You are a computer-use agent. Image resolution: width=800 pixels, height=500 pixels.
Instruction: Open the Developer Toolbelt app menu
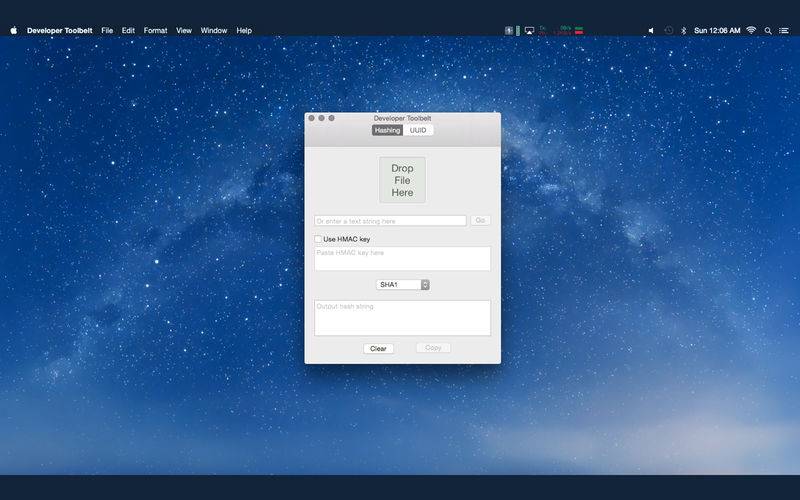pyautogui.click(x=60, y=31)
